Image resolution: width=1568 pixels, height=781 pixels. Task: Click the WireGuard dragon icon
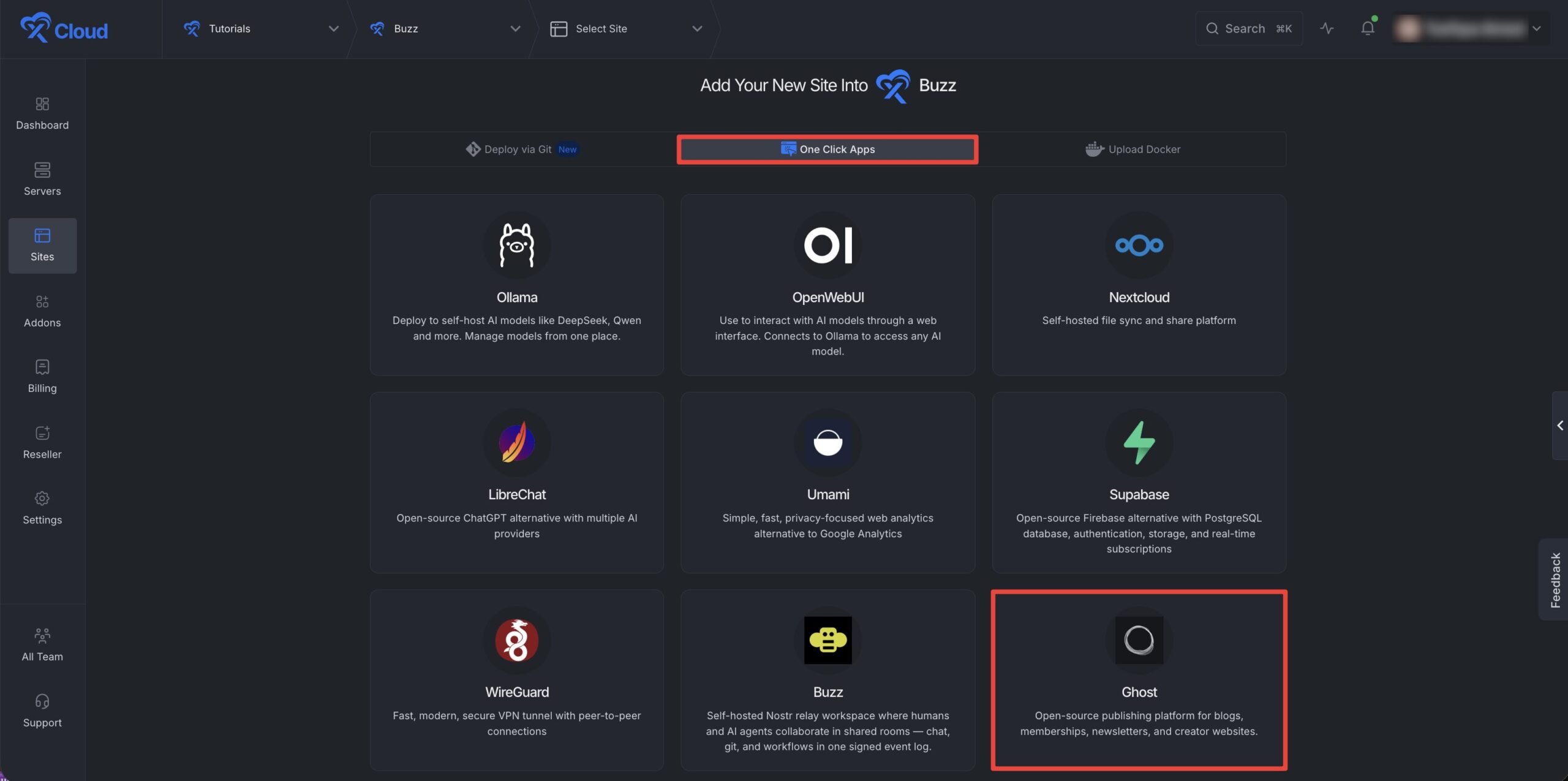[x=517, y=640]
